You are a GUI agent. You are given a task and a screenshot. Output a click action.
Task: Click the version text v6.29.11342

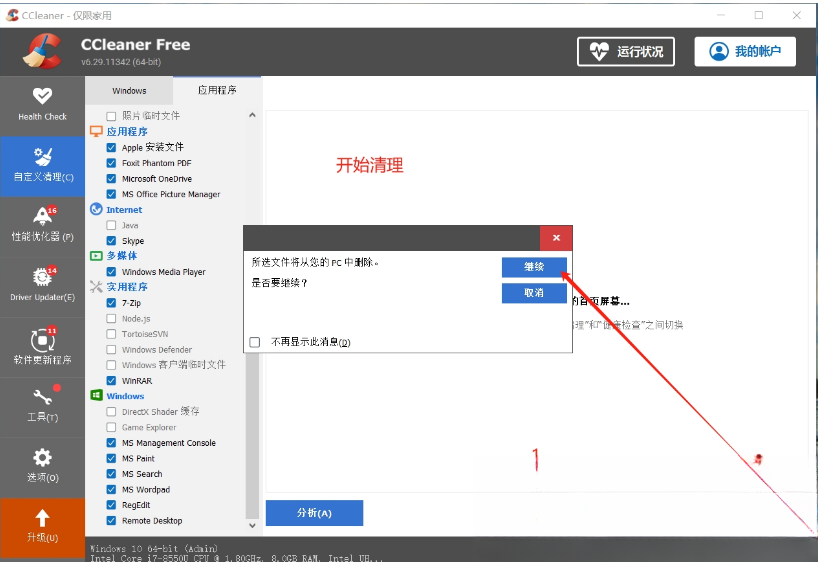coord(121,62)
